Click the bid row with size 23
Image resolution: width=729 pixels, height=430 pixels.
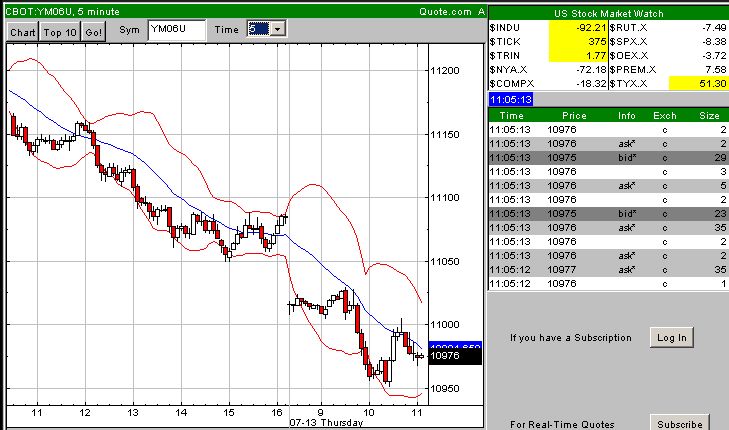608,214
